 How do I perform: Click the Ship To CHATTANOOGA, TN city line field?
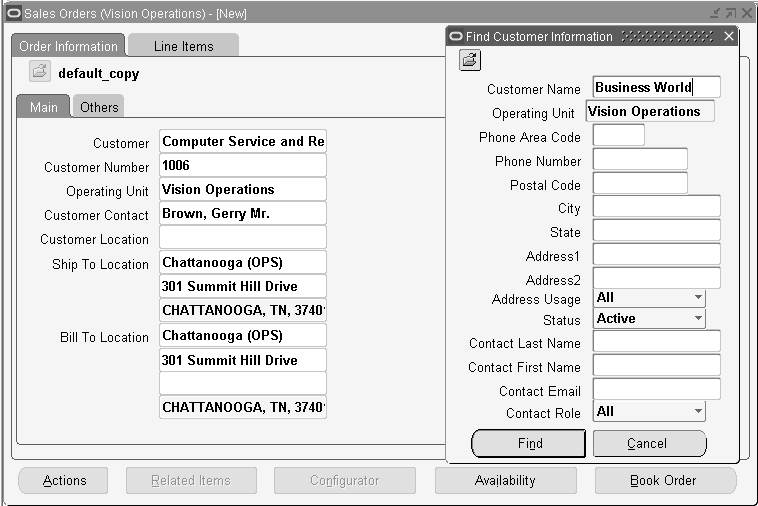(x=243, y=310)
